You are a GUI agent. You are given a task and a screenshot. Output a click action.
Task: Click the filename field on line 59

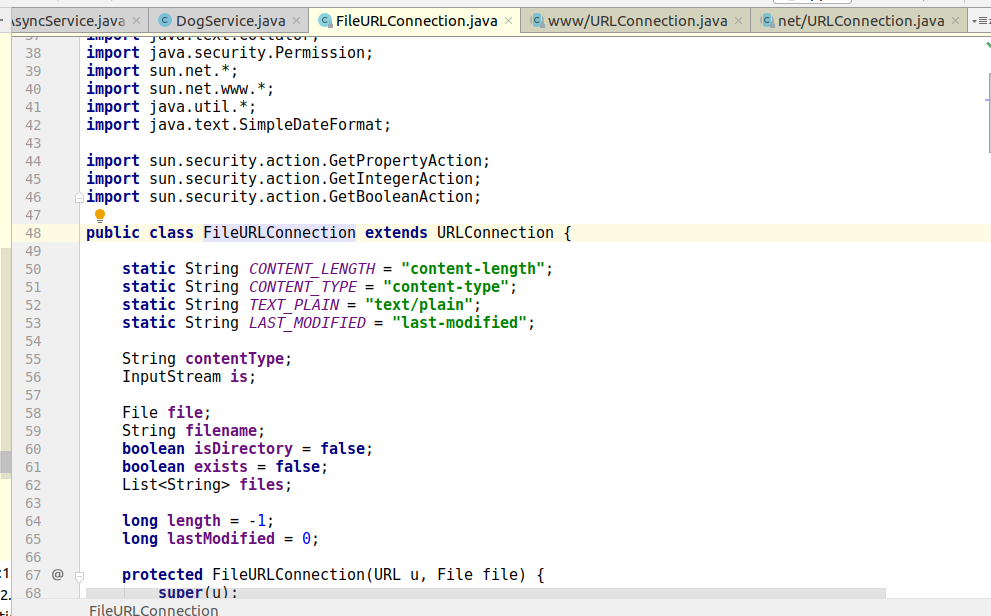(221, 431)
